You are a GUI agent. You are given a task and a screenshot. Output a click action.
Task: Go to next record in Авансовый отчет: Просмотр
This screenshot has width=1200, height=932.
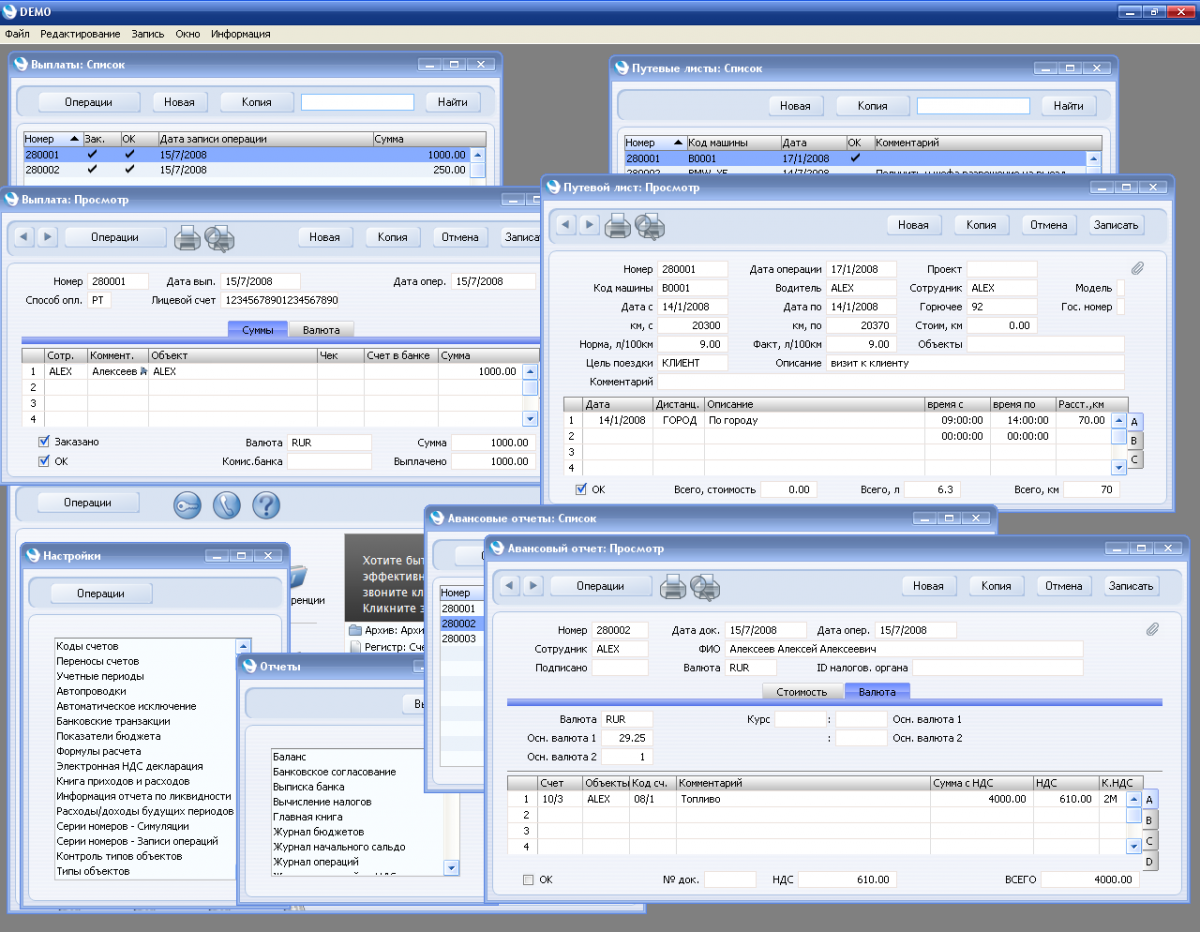pyautogui.click(x=533, y=586)
